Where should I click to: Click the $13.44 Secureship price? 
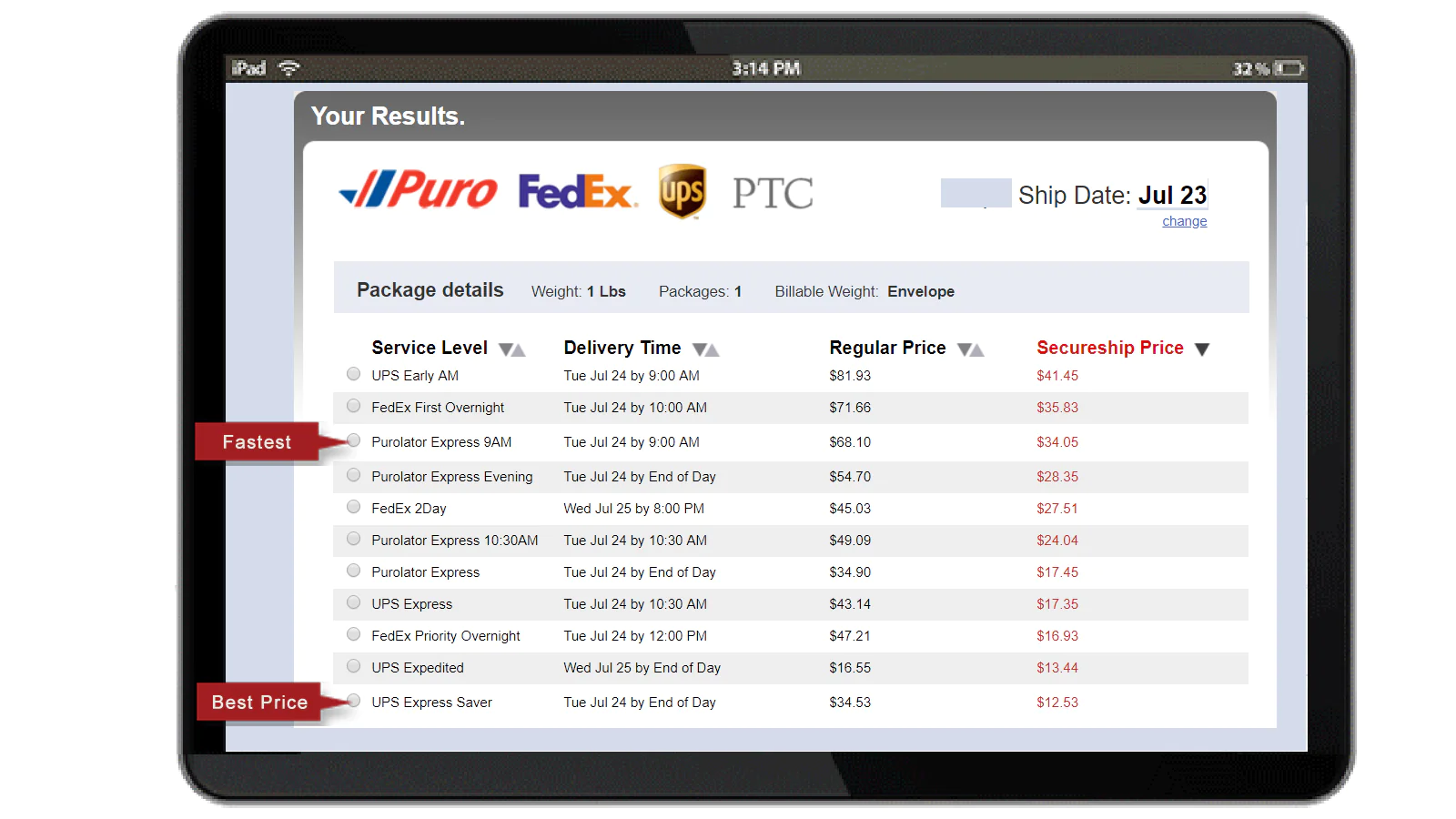pos(1057,668)
